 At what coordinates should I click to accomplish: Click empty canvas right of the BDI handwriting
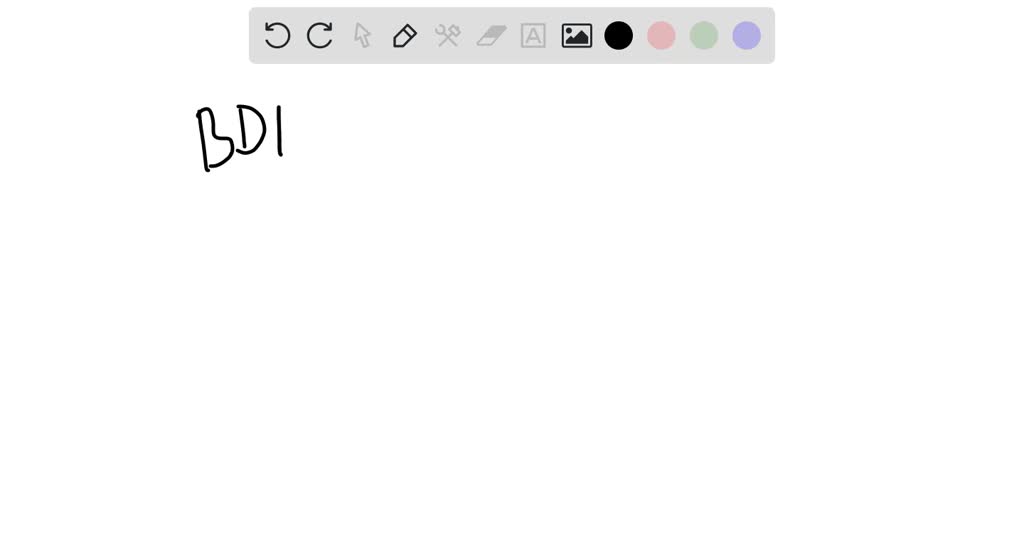[x=522, y=137]
